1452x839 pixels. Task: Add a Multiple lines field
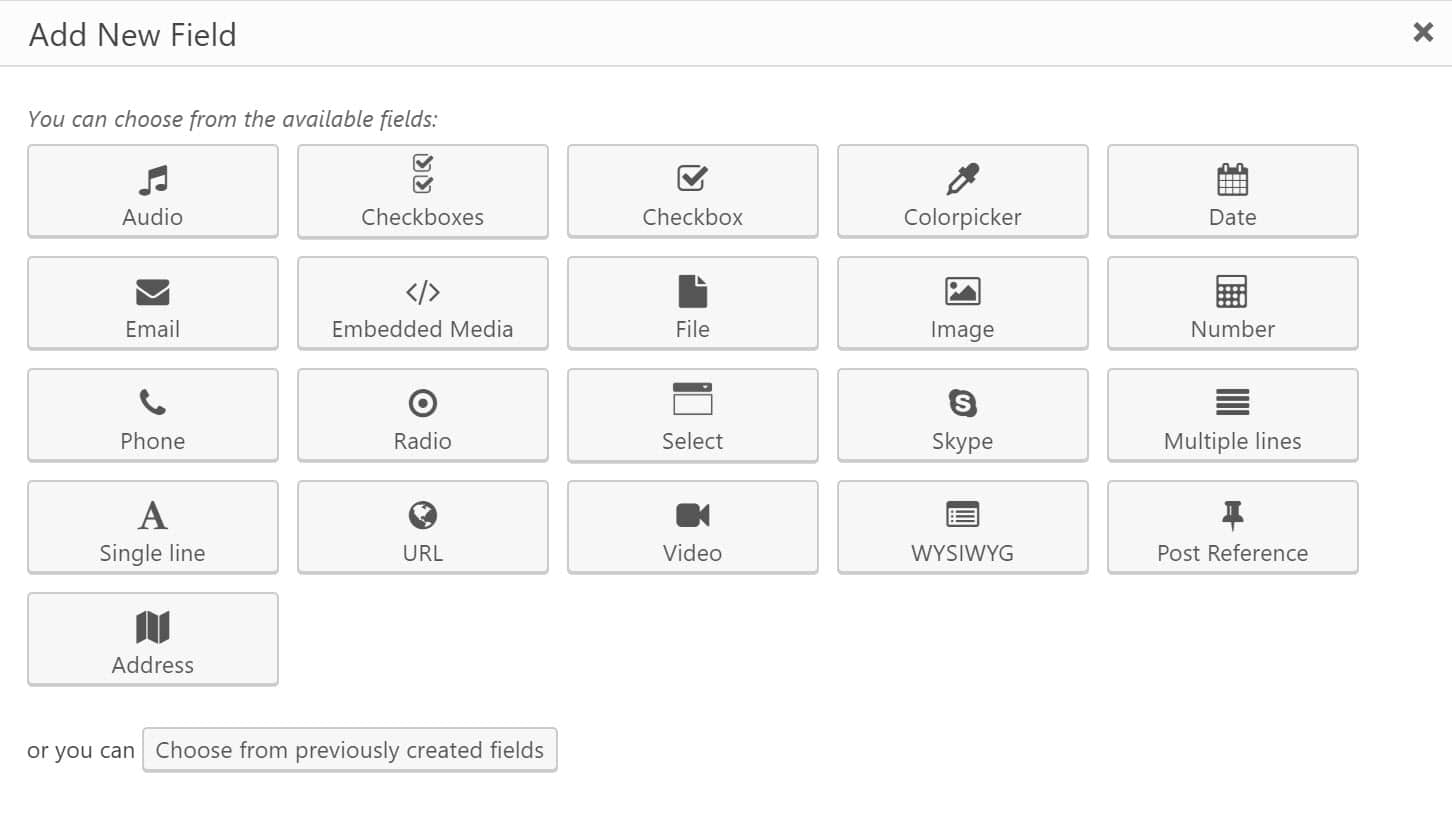1232,415
